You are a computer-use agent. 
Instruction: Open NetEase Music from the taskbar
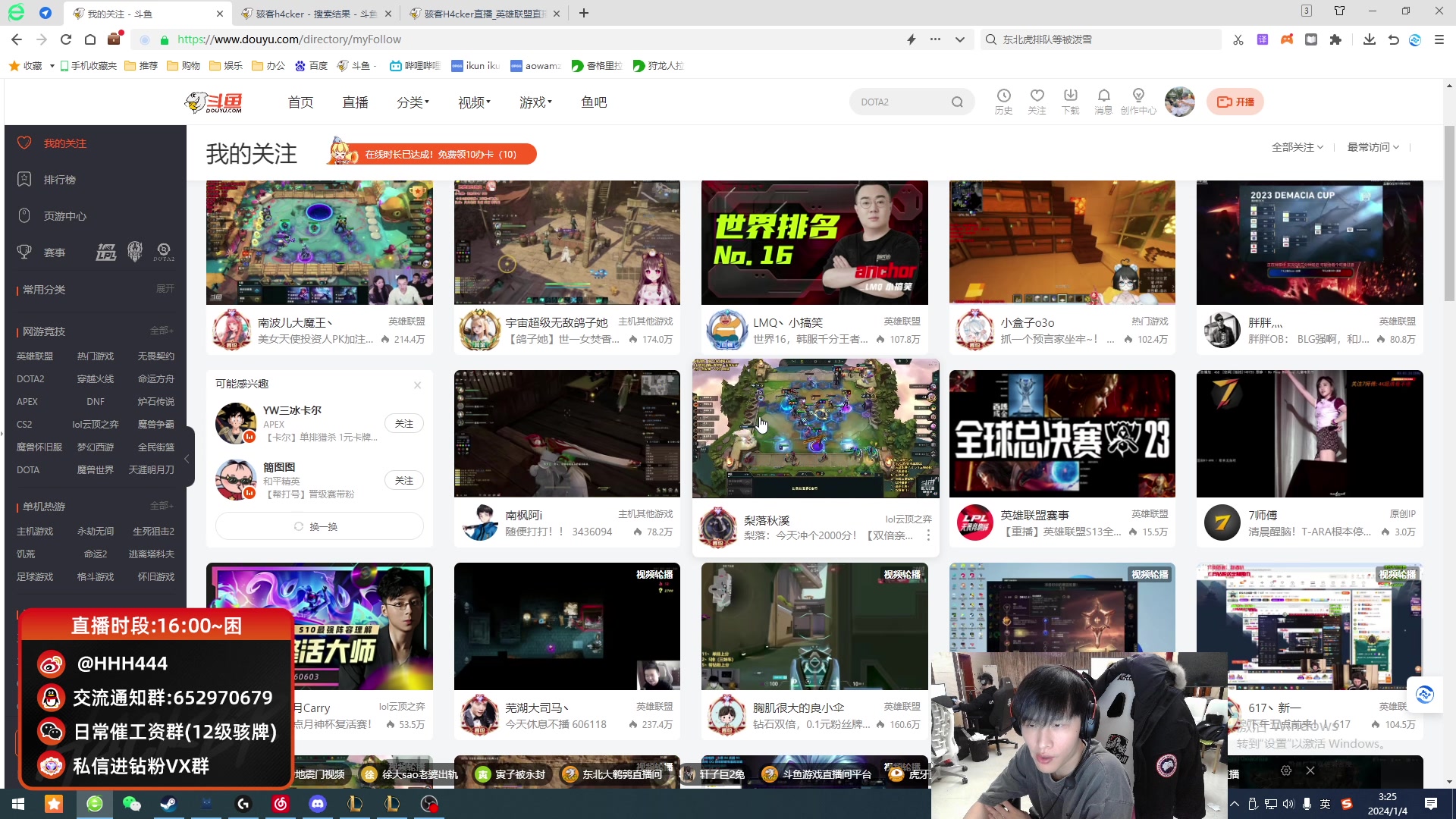pos(281,804)
